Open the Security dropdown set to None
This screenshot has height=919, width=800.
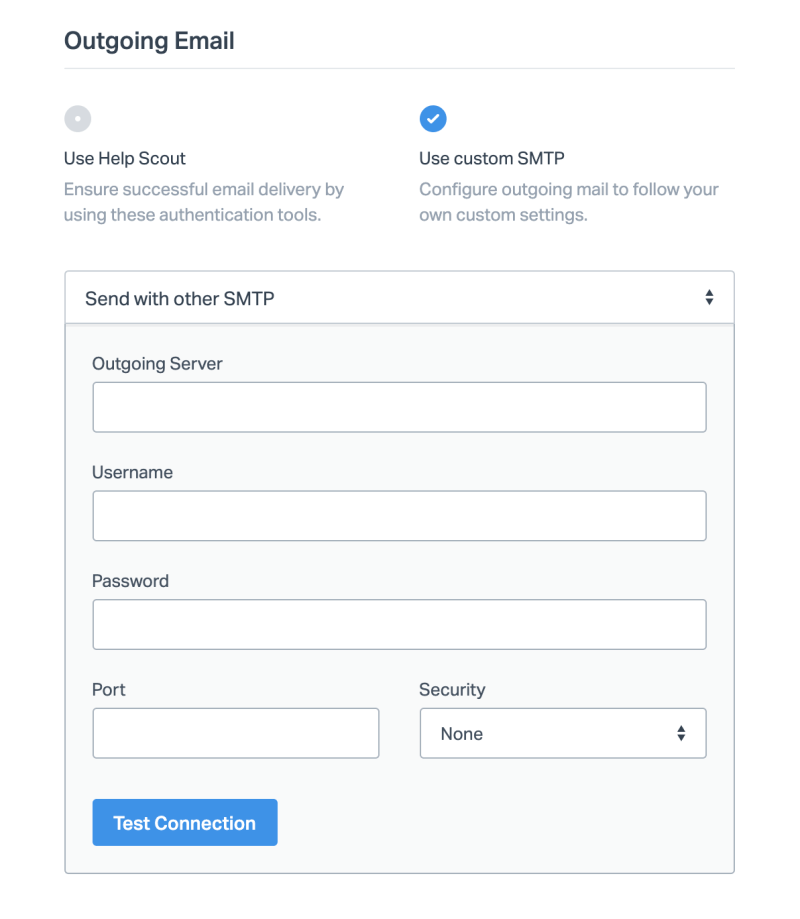562,734
